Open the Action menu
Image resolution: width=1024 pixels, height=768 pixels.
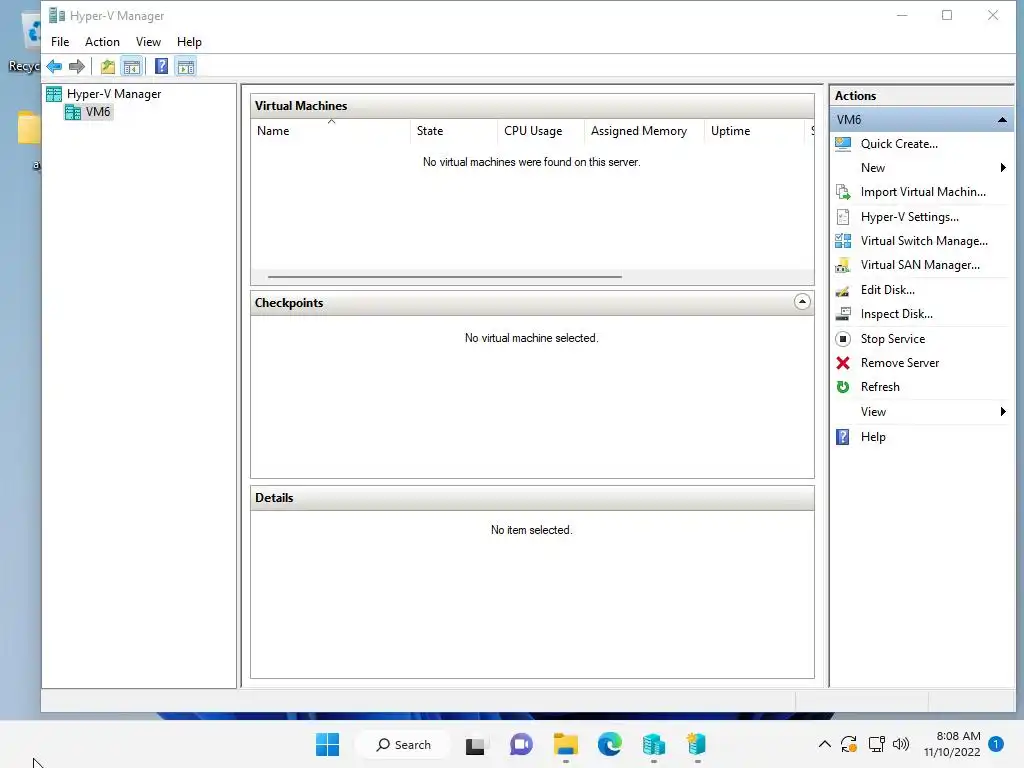(103, 42)
